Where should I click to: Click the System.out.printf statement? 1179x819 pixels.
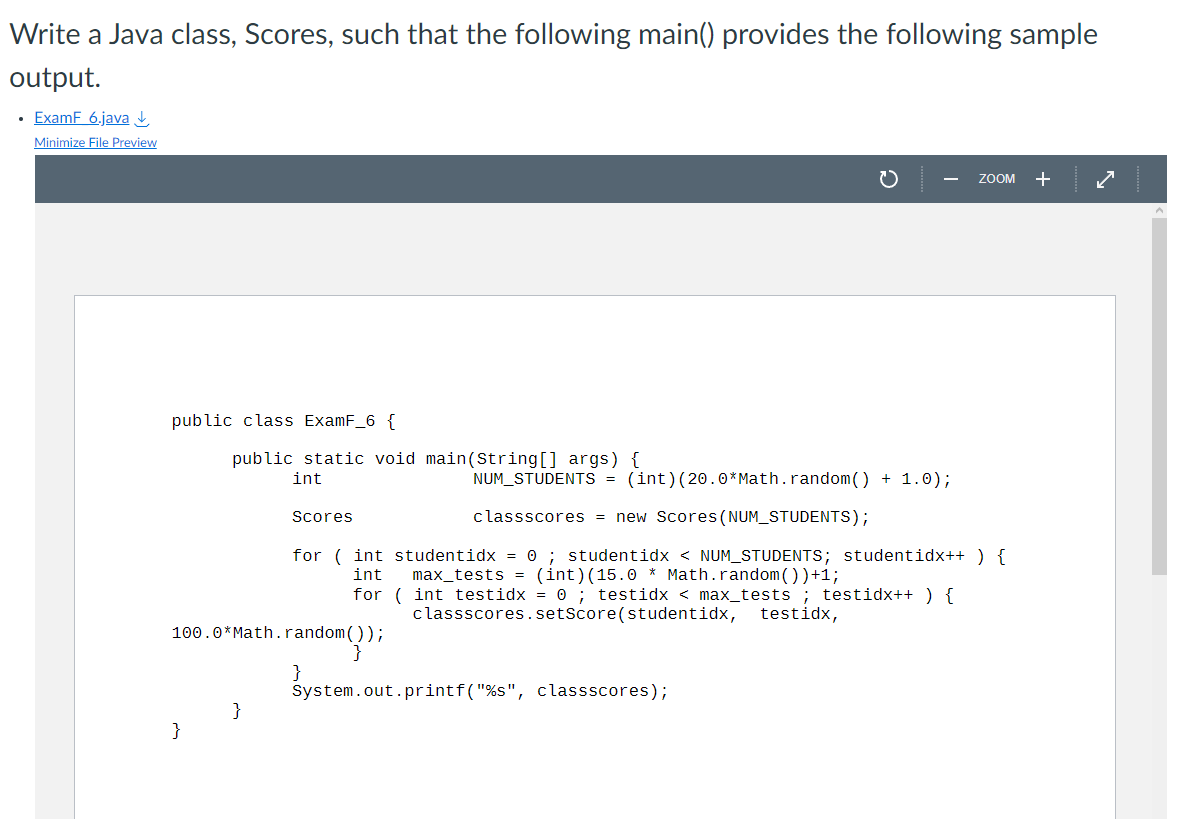(x=480, y=690)
